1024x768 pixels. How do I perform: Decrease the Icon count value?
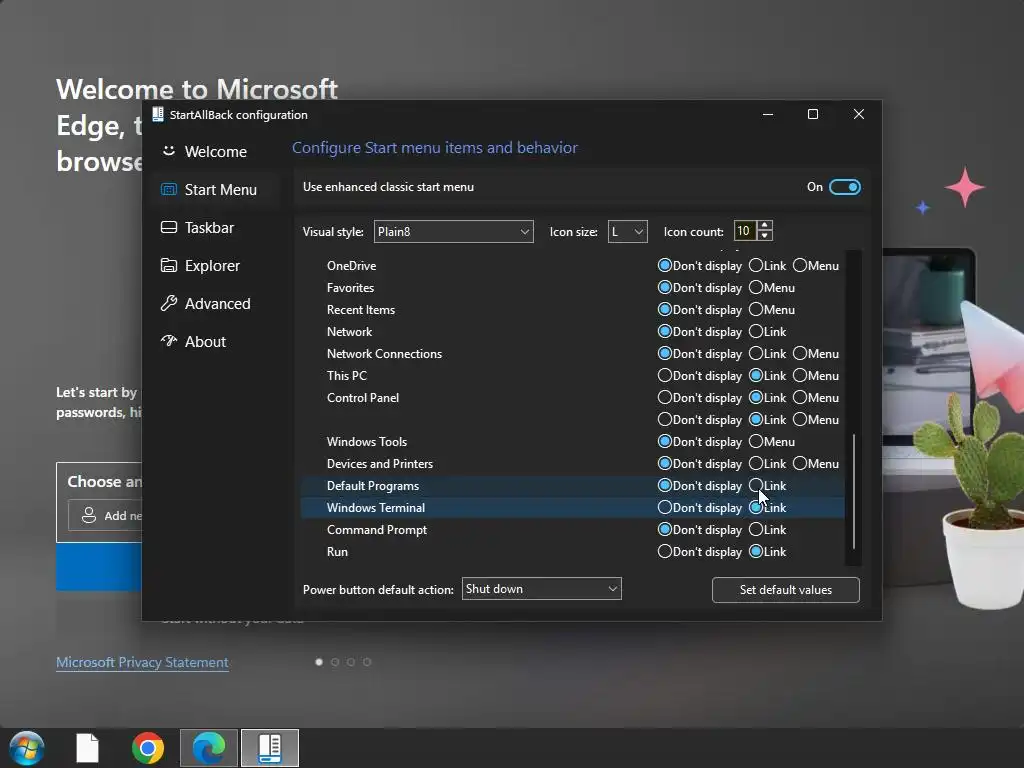coord(765,236)
